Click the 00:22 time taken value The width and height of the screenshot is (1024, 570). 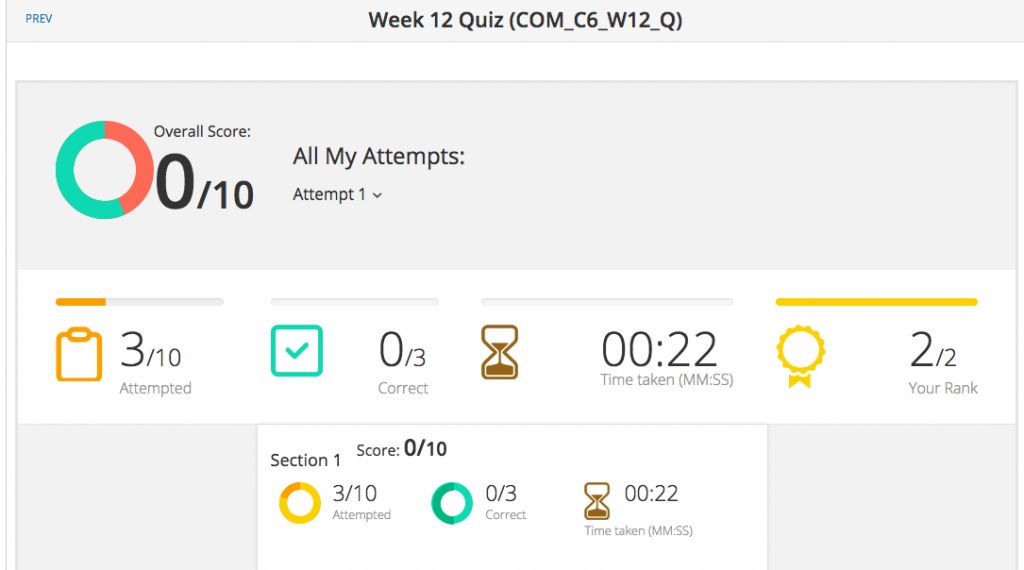point(659,349)
